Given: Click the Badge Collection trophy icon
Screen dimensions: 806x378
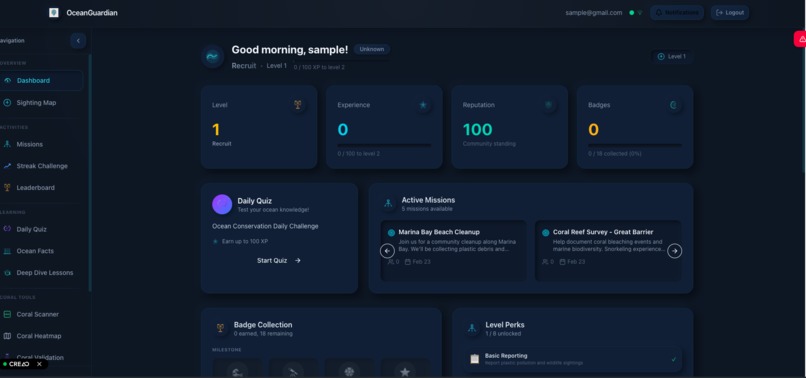Looking at the screenshot, I should pos(221,328).
